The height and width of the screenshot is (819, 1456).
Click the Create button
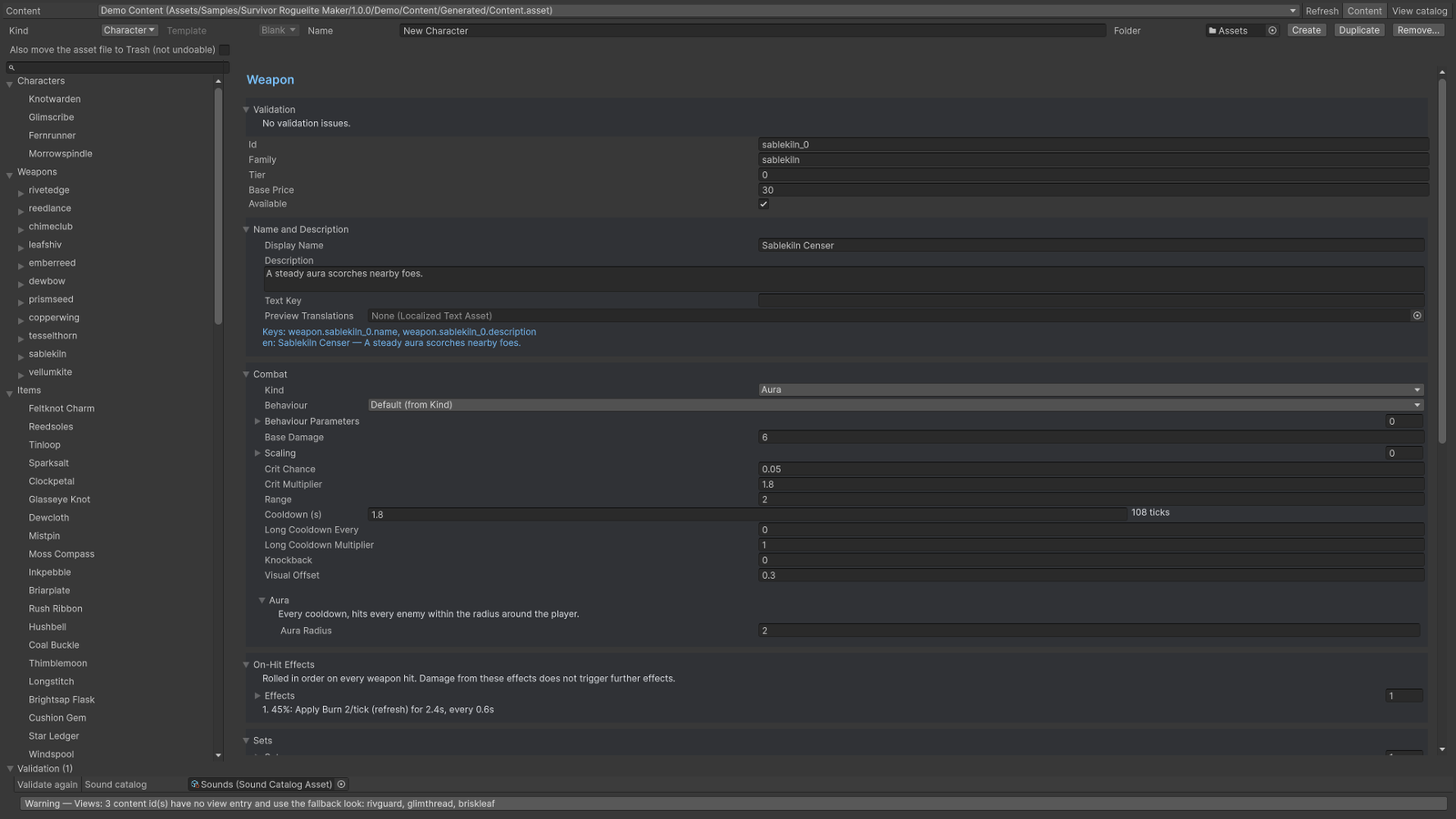pyautogui.click(x=1306, y=30)
